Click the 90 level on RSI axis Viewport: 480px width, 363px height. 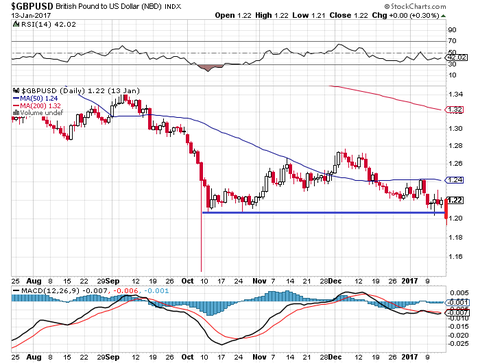(x=452, y=30)
